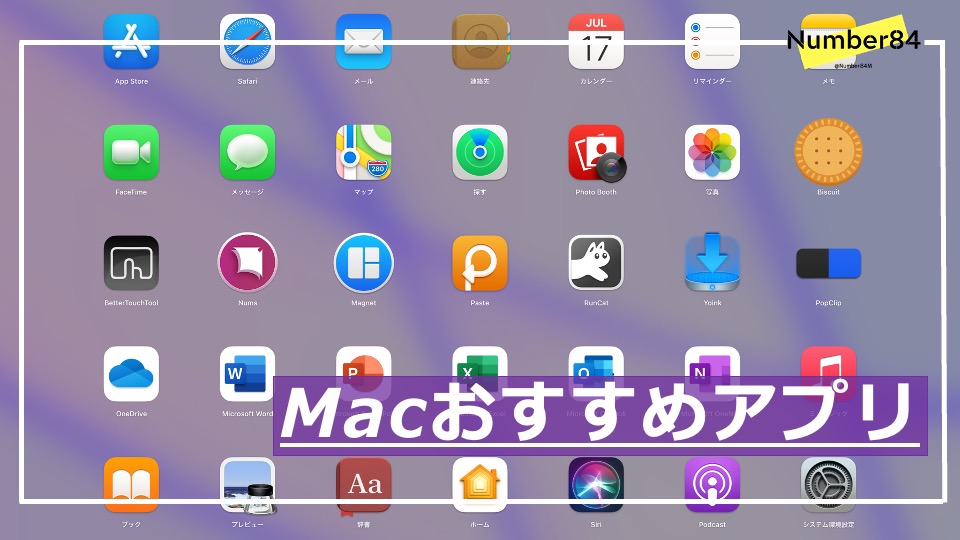Open the Photos (写真) app

tap(712, 152)
